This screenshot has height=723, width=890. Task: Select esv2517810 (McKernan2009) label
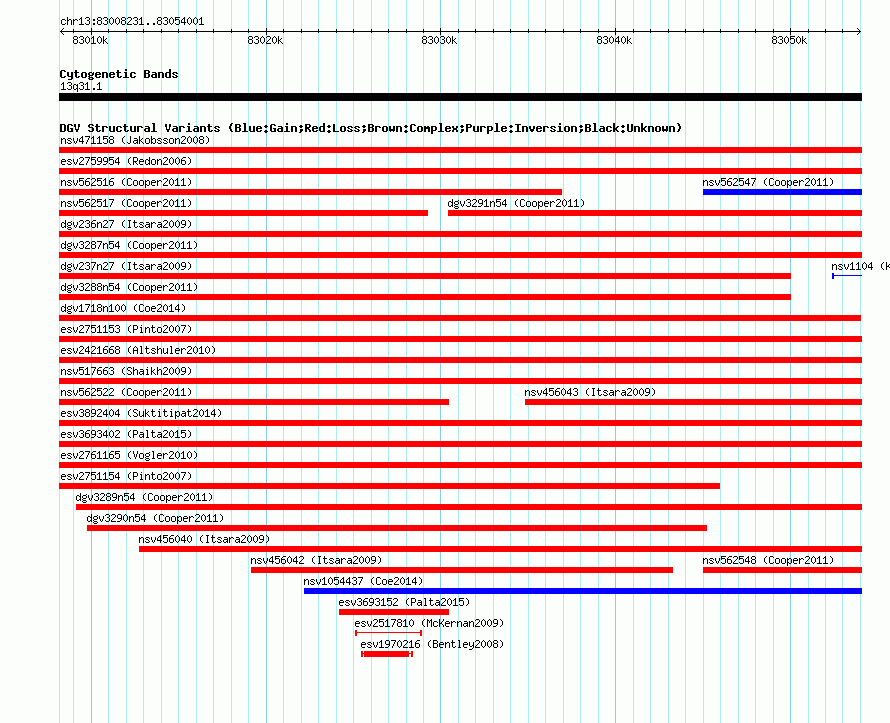429,623
